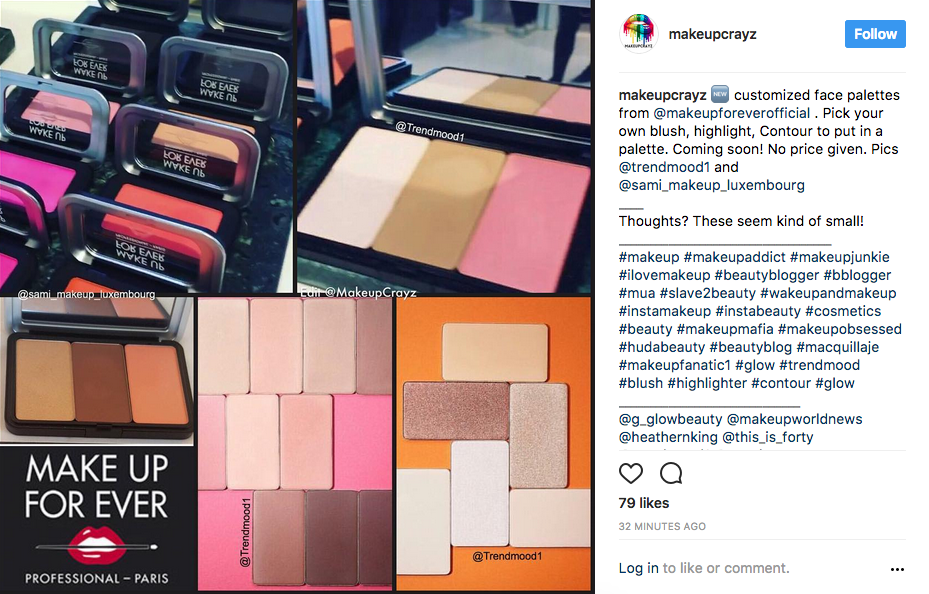929x594 pixels.
Task: Click the comment speech bubble icon
Action: coord(671,474)
